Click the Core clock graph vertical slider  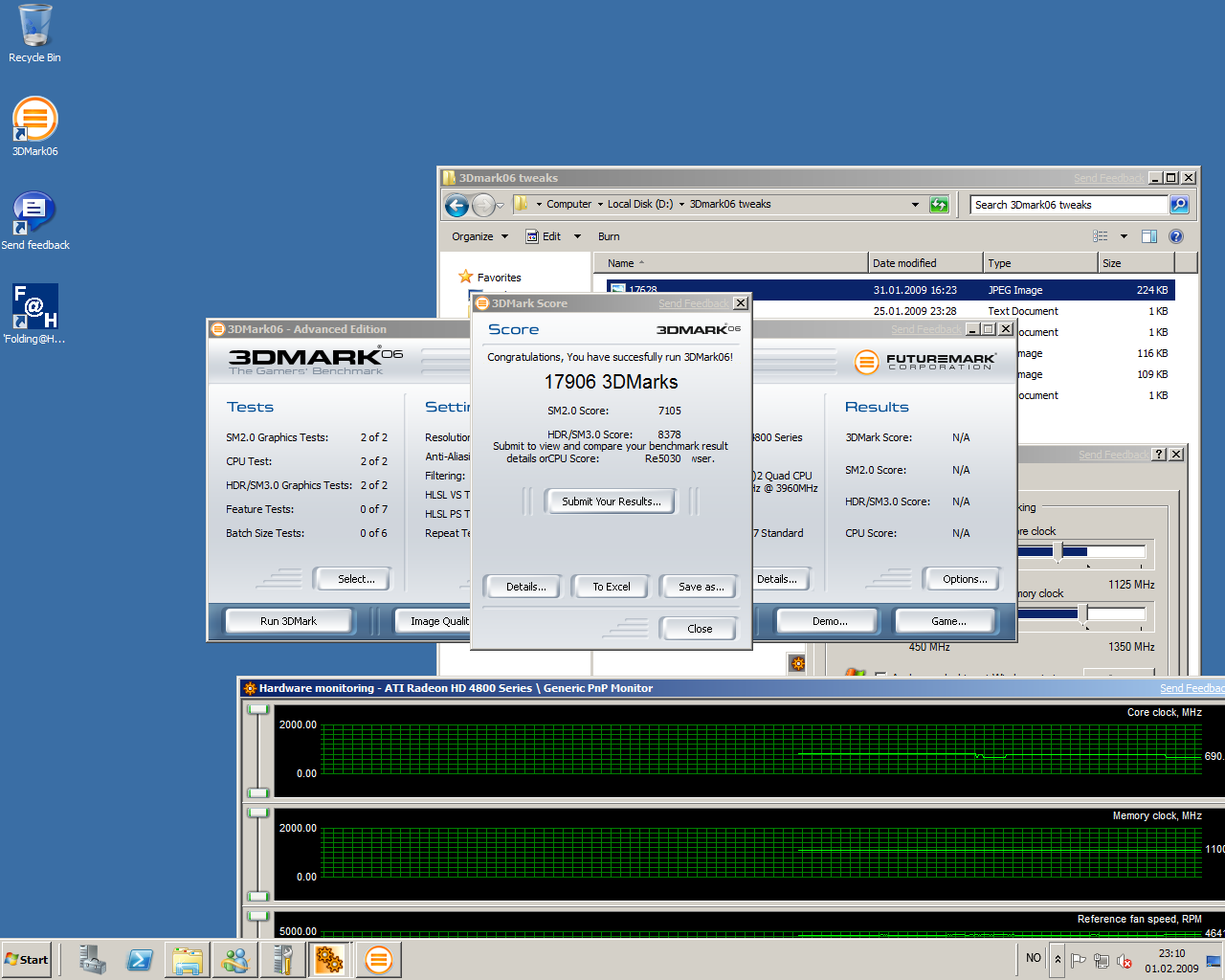pos(257,753)
